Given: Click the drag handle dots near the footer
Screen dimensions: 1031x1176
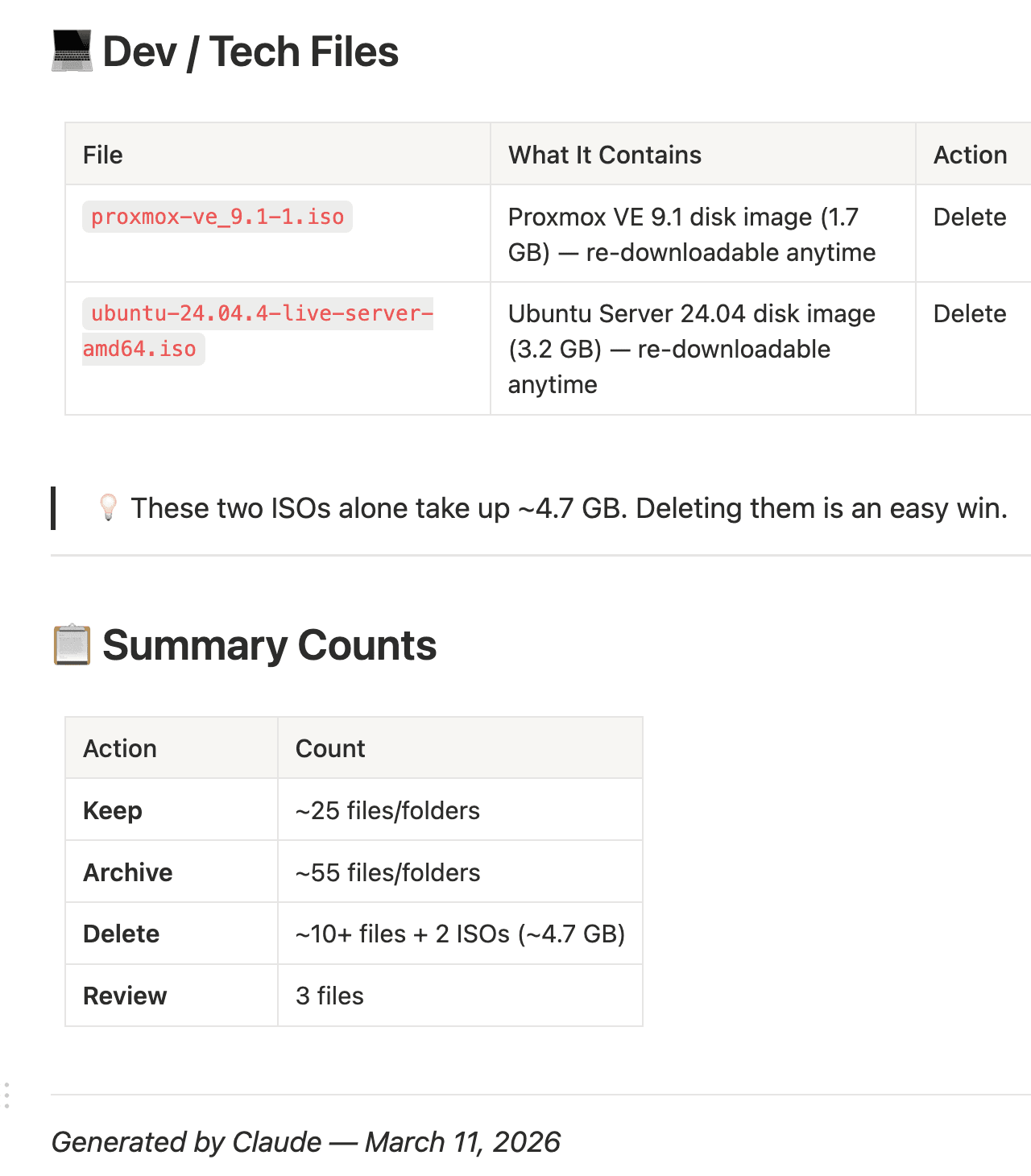Looking at the screenshot, I should 6,1095.
